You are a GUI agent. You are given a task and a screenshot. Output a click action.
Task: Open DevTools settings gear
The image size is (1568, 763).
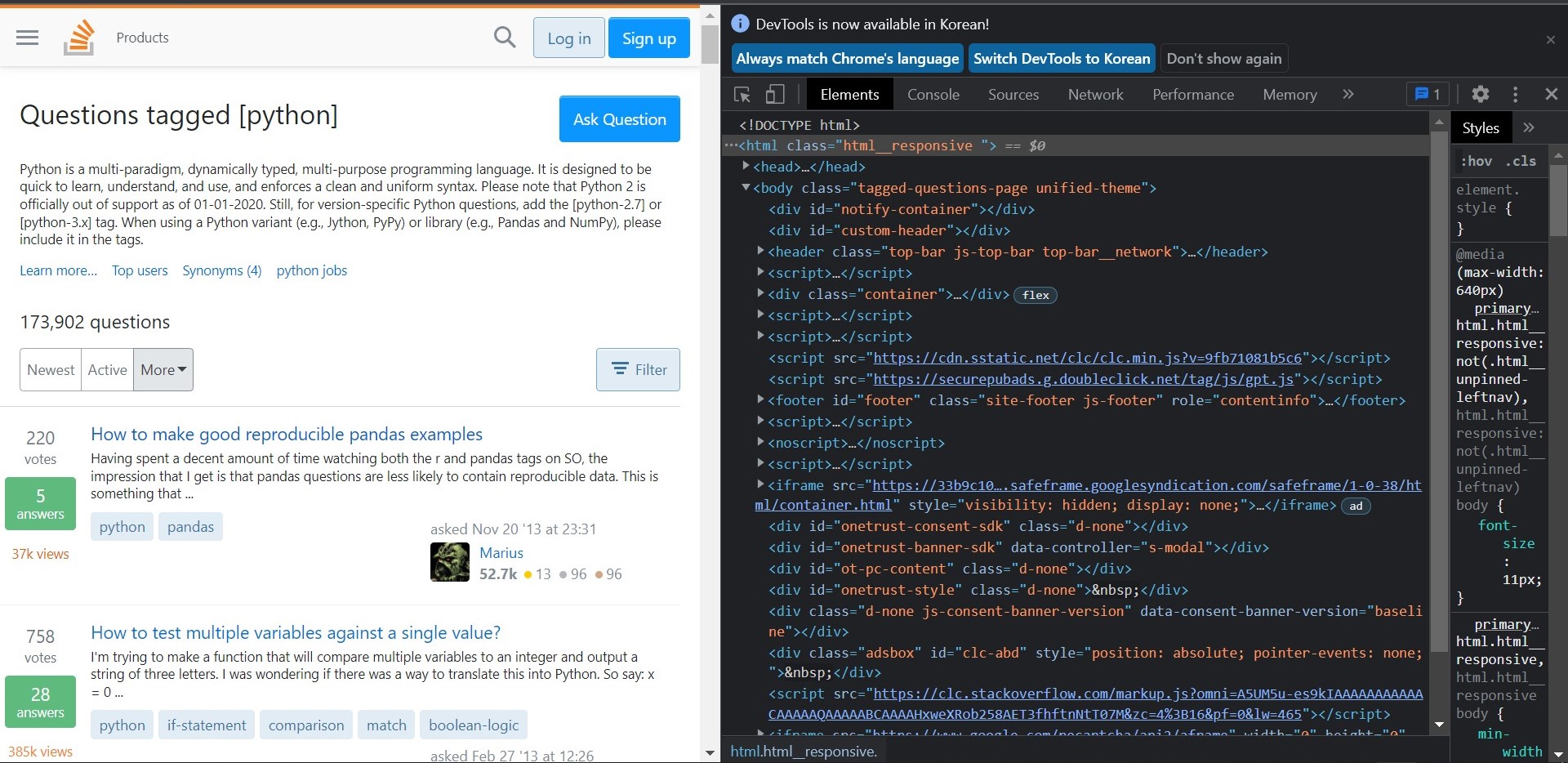point(1481,95)
